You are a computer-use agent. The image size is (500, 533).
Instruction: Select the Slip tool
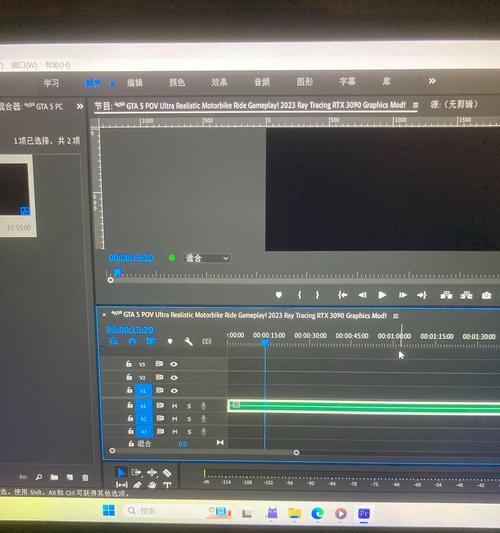(x=122, y=485)
